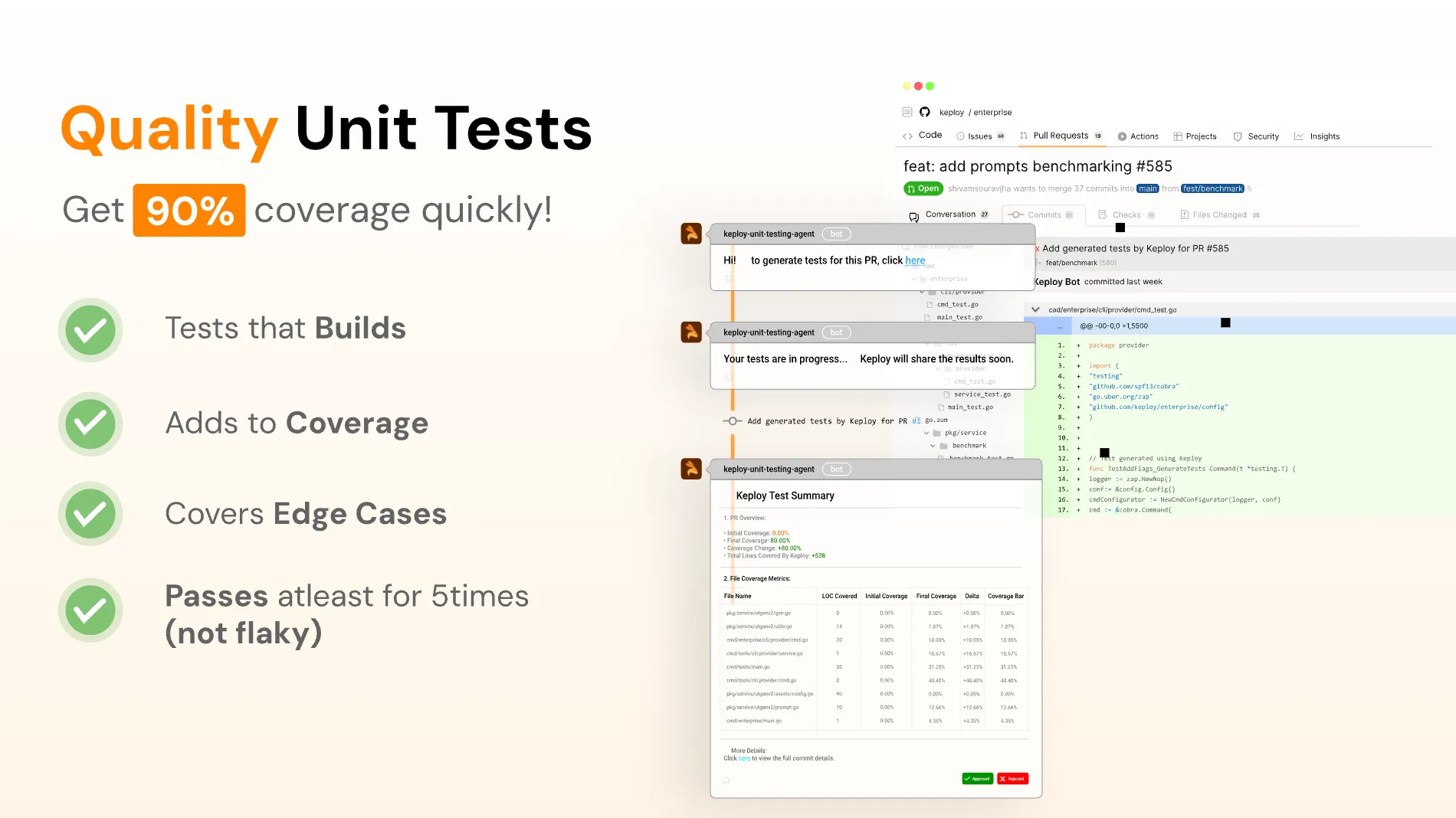
Task: Click the Issues circle icon
Action: (x=960, y=136)
